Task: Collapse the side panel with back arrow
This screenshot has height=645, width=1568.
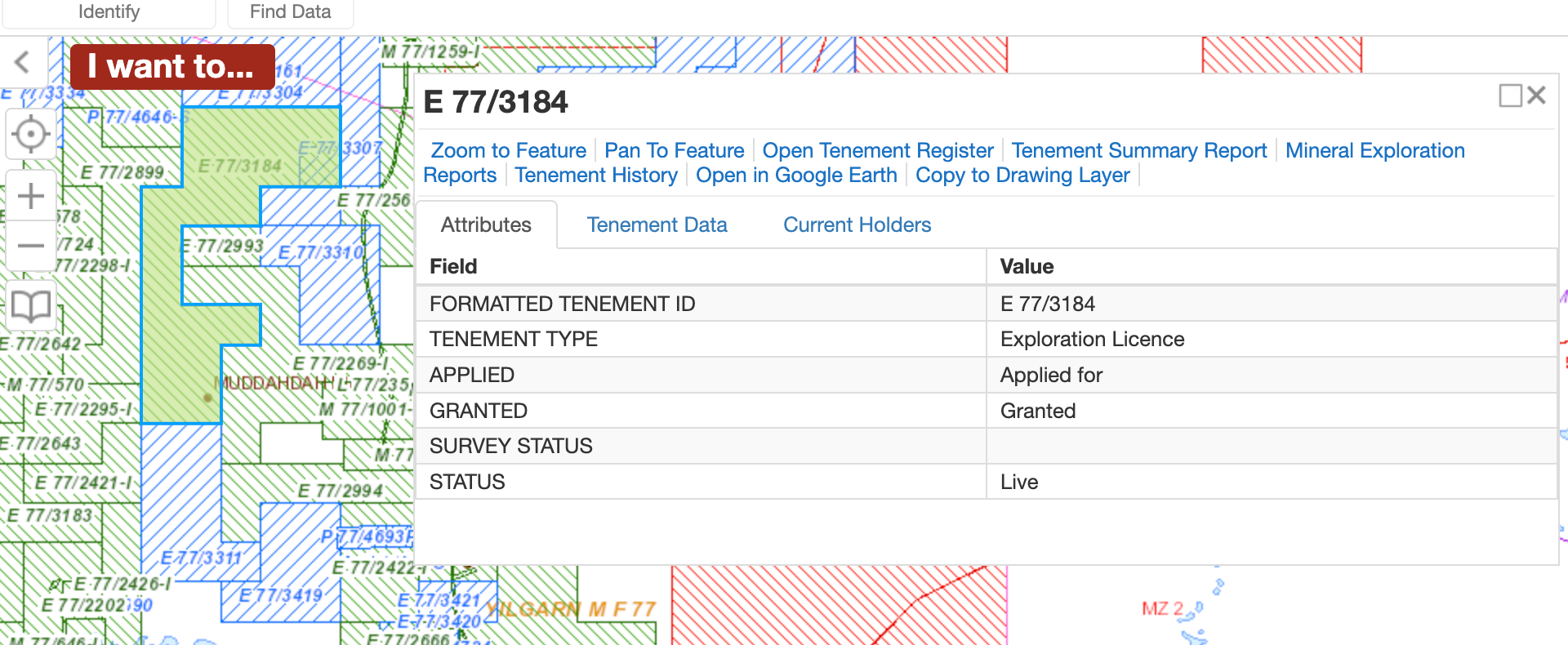Action: (23, 62)
